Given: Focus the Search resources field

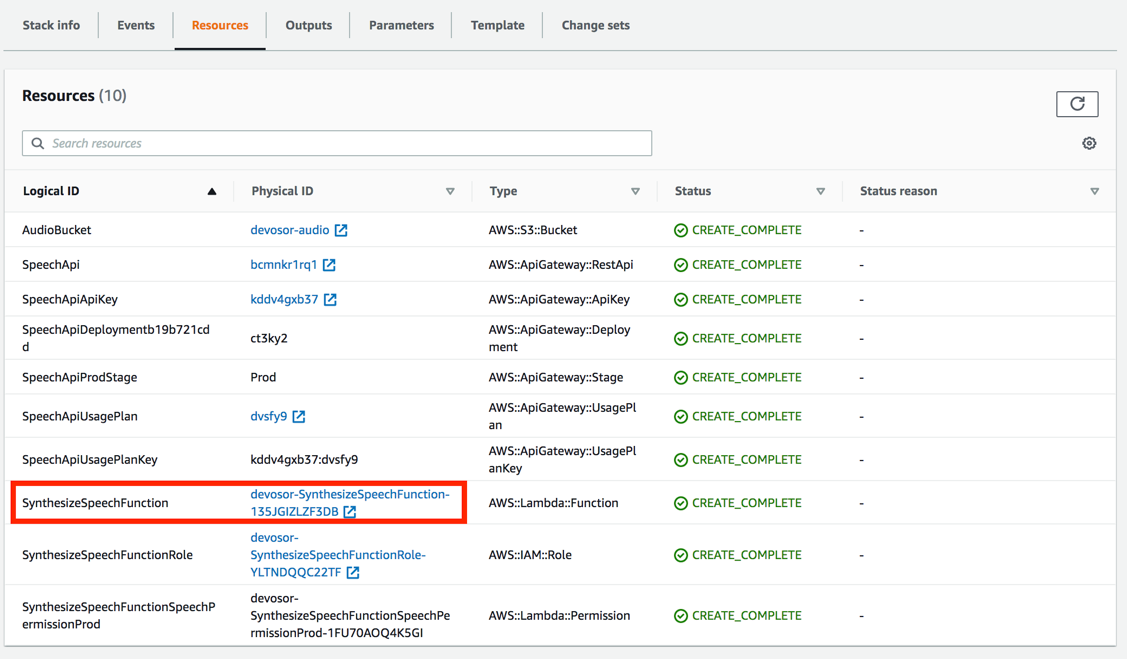Looking at the screenshot, I should click(337, 143).
